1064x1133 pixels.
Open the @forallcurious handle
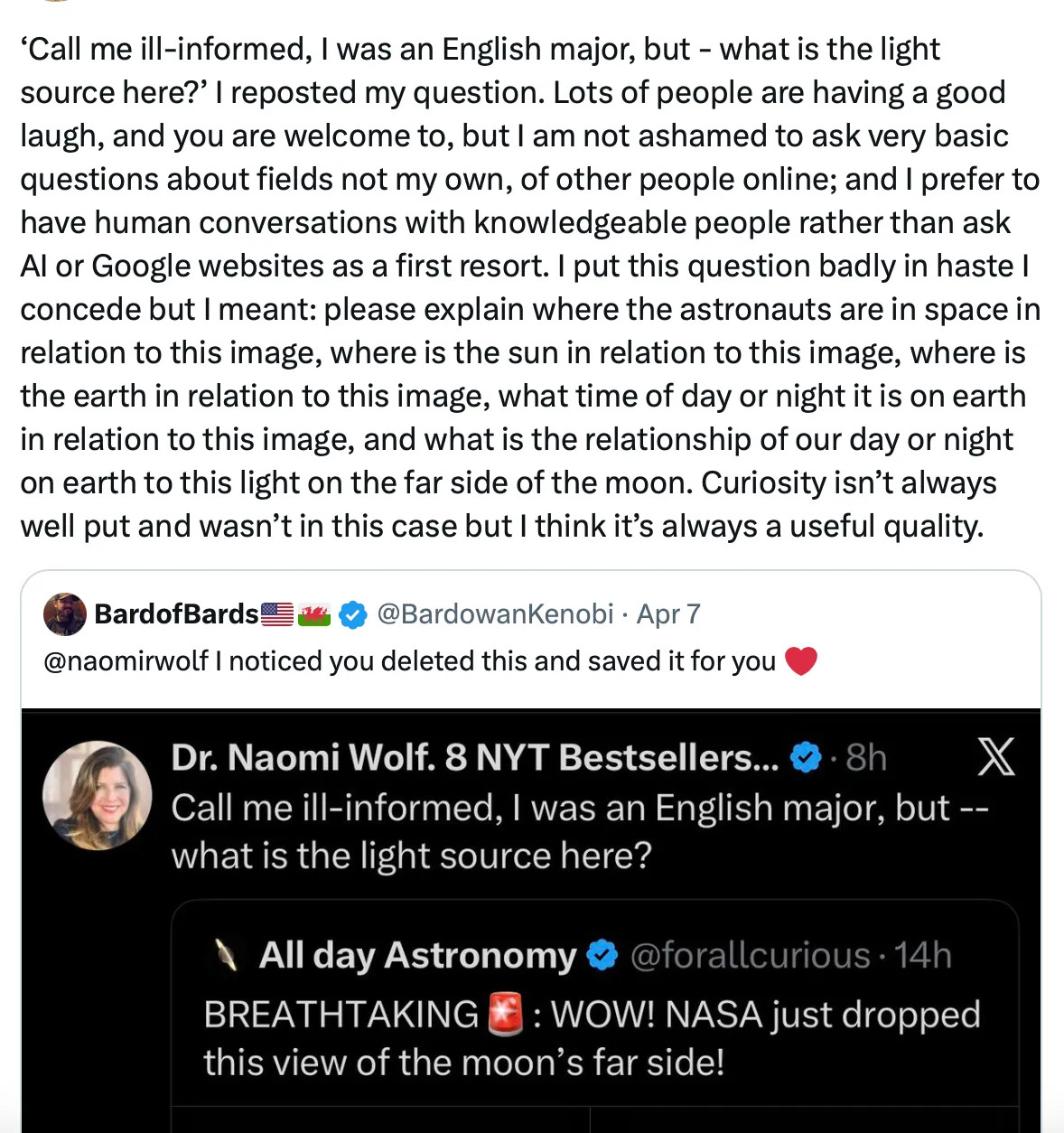point(750,955)
